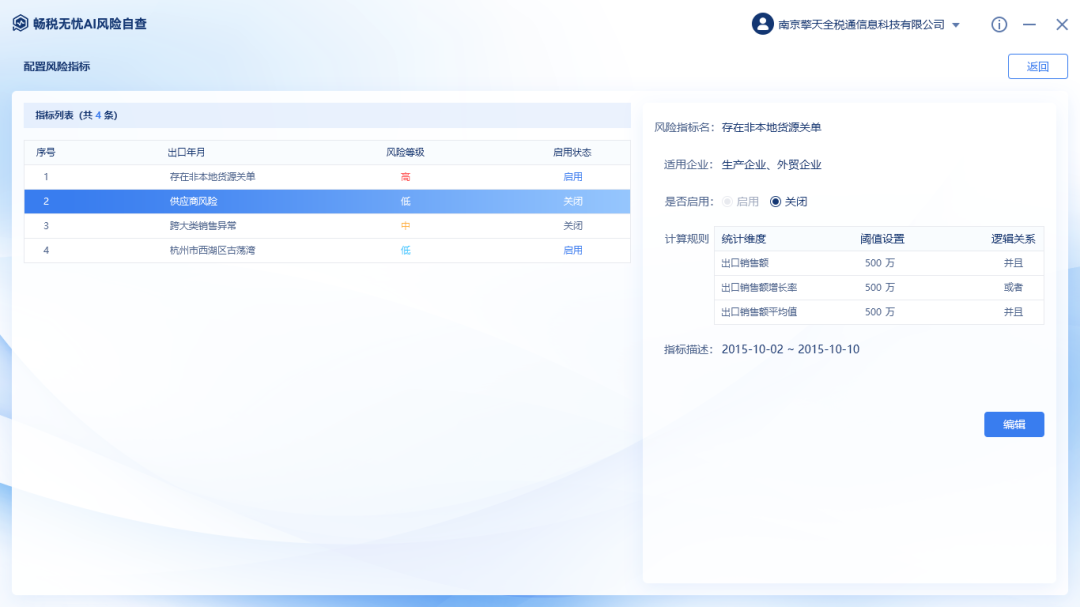Click the 或者 logic relation cell

(x=1013, y=287)
